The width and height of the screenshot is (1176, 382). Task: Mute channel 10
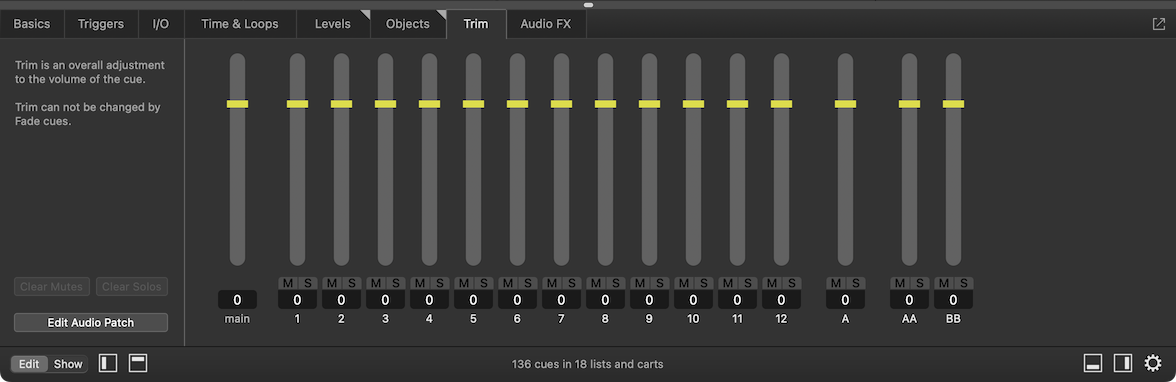684,283
